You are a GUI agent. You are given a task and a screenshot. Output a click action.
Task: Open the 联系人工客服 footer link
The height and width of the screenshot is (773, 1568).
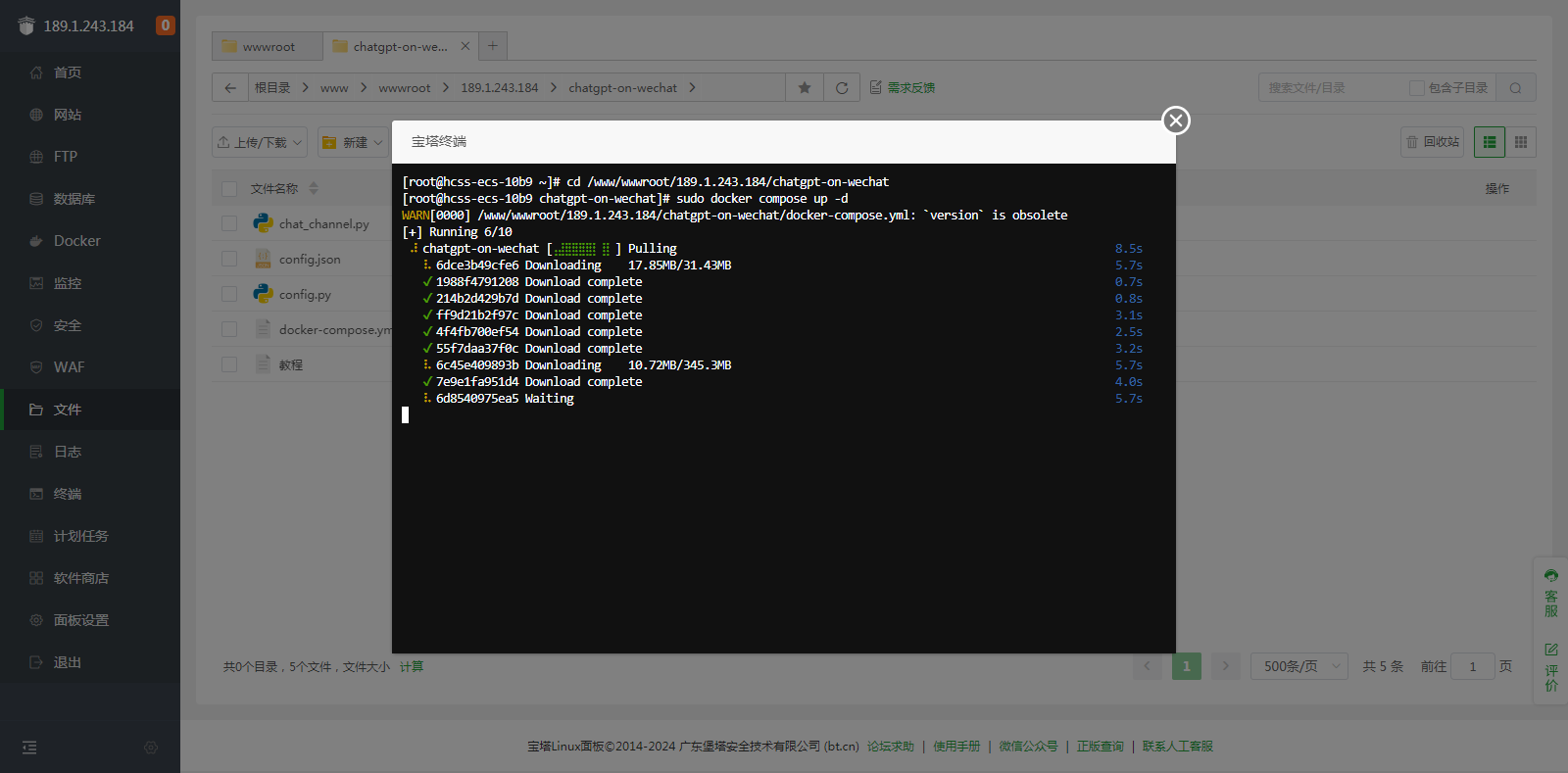(x=1178, y=747)
